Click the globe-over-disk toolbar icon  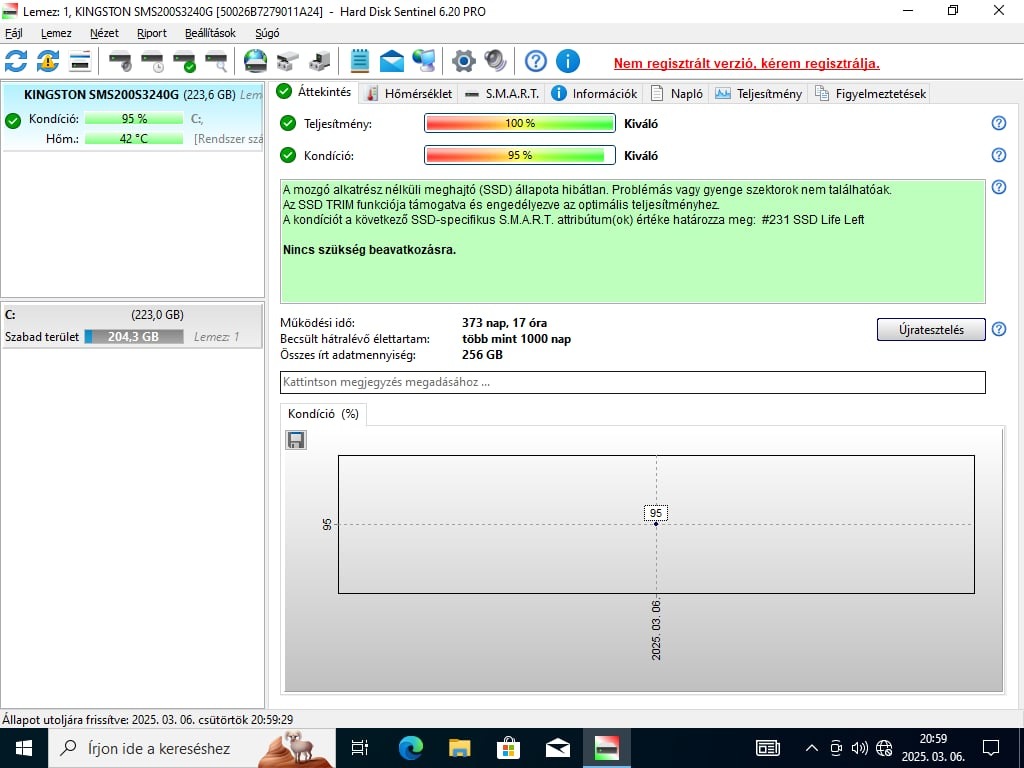click(255, 61)
